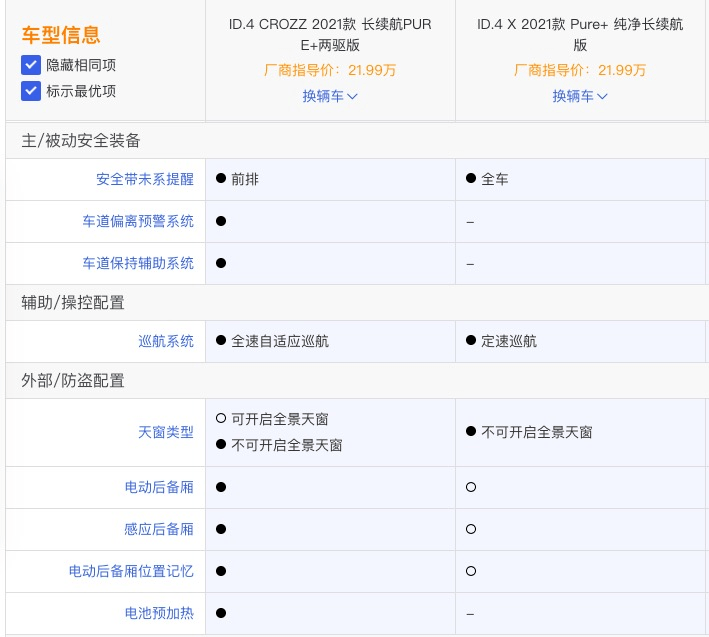Select the ID.4 CROZZ 2021款 model title
709x637 pixels.
[330, 34]
